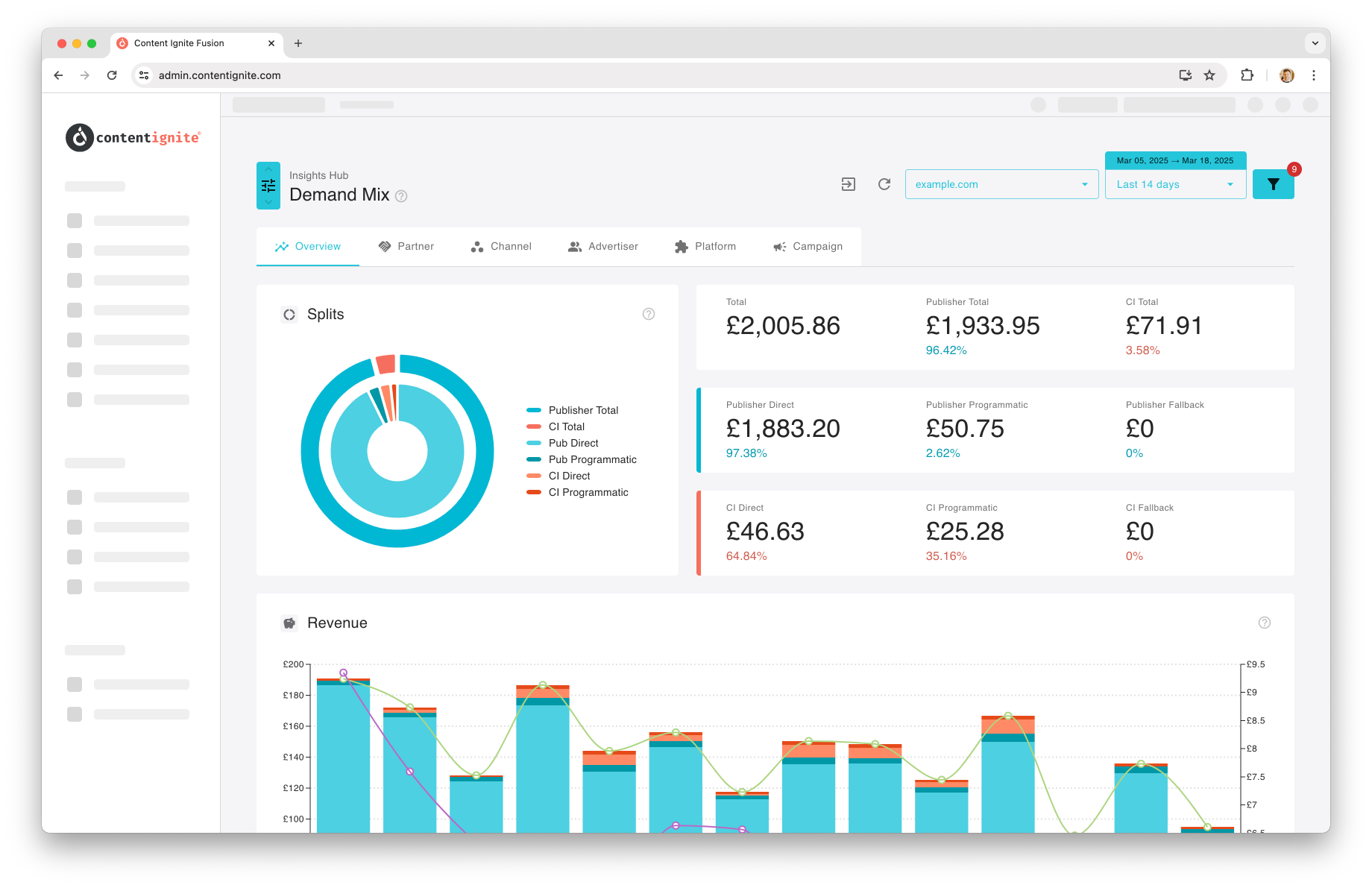Click the Mar 05 – Mar 18 date range badge
The width and height of the screenshot is (1372, 888).
tap(1175, 160)
